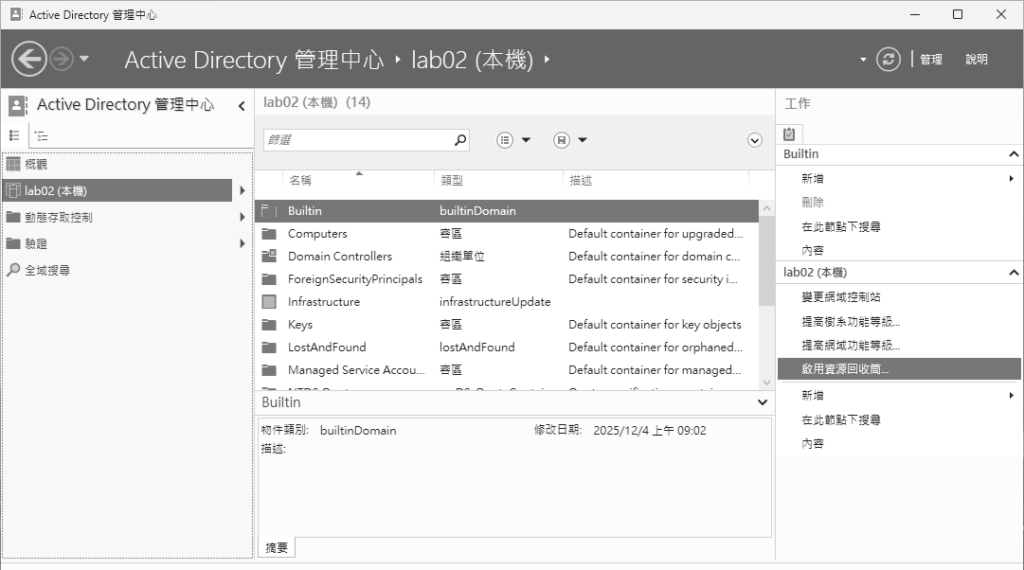Click 提高網域功能等級 task

[x=851, y=345]
